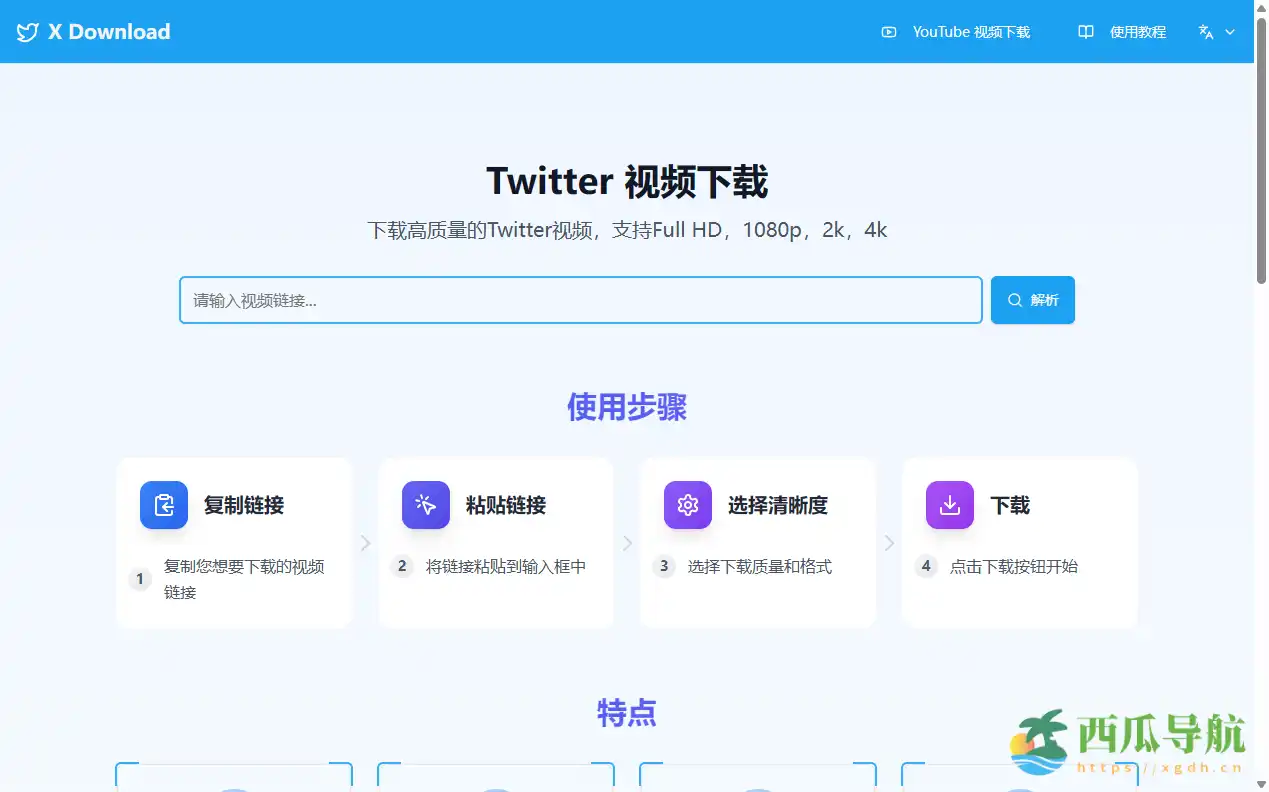
Task: Click arrow between 复制链接 and 粘贴链接 cards
Action: click(x=365, y=542)
